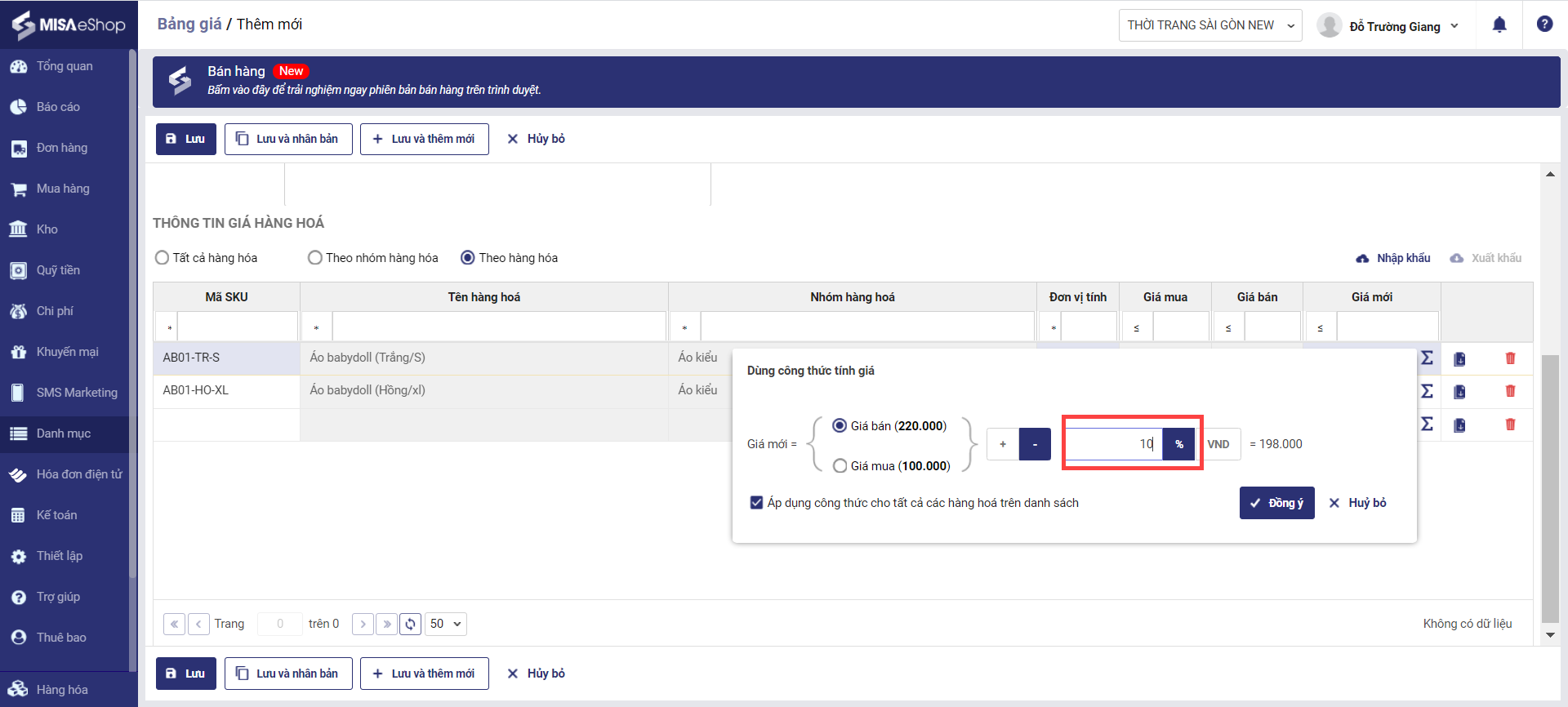Open the THỜI TRANG SÀI GÒN NEW store dropdown

click(x=1209, y=25)
